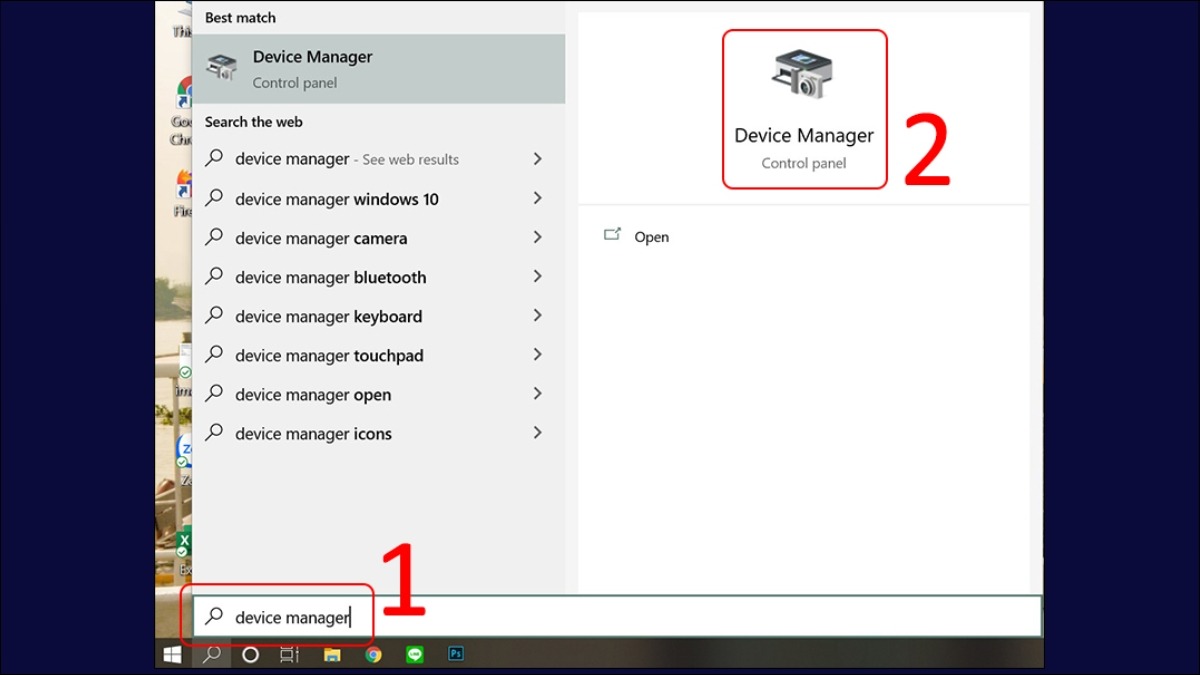The height and width of the screenshot is (675, 1200).
Task: Select Device Manager Control panel best match
Action: coord(378,69)
